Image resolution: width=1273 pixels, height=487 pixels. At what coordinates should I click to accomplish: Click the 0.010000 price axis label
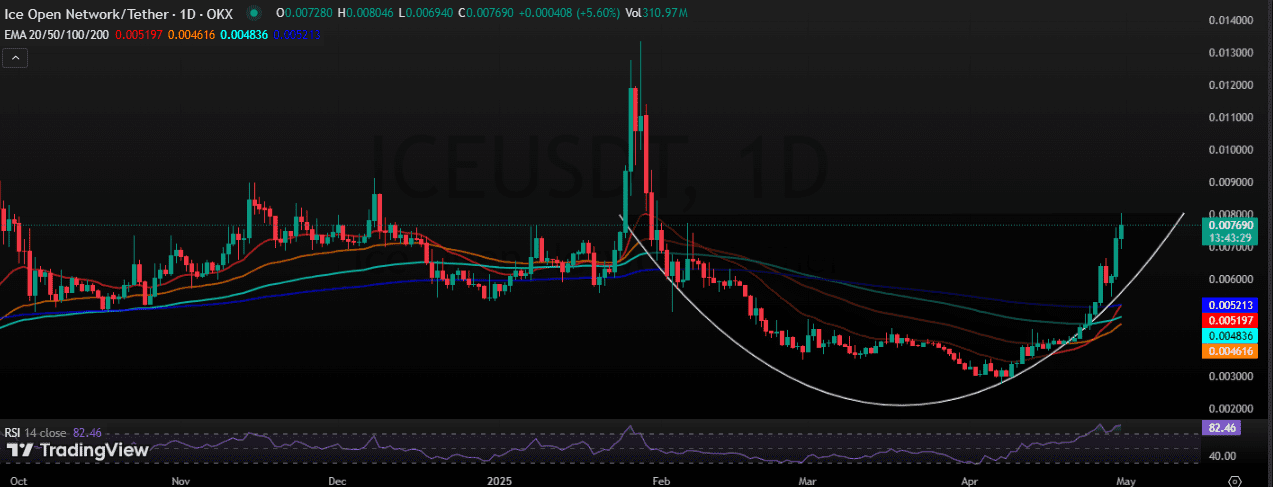[1231, 150]
